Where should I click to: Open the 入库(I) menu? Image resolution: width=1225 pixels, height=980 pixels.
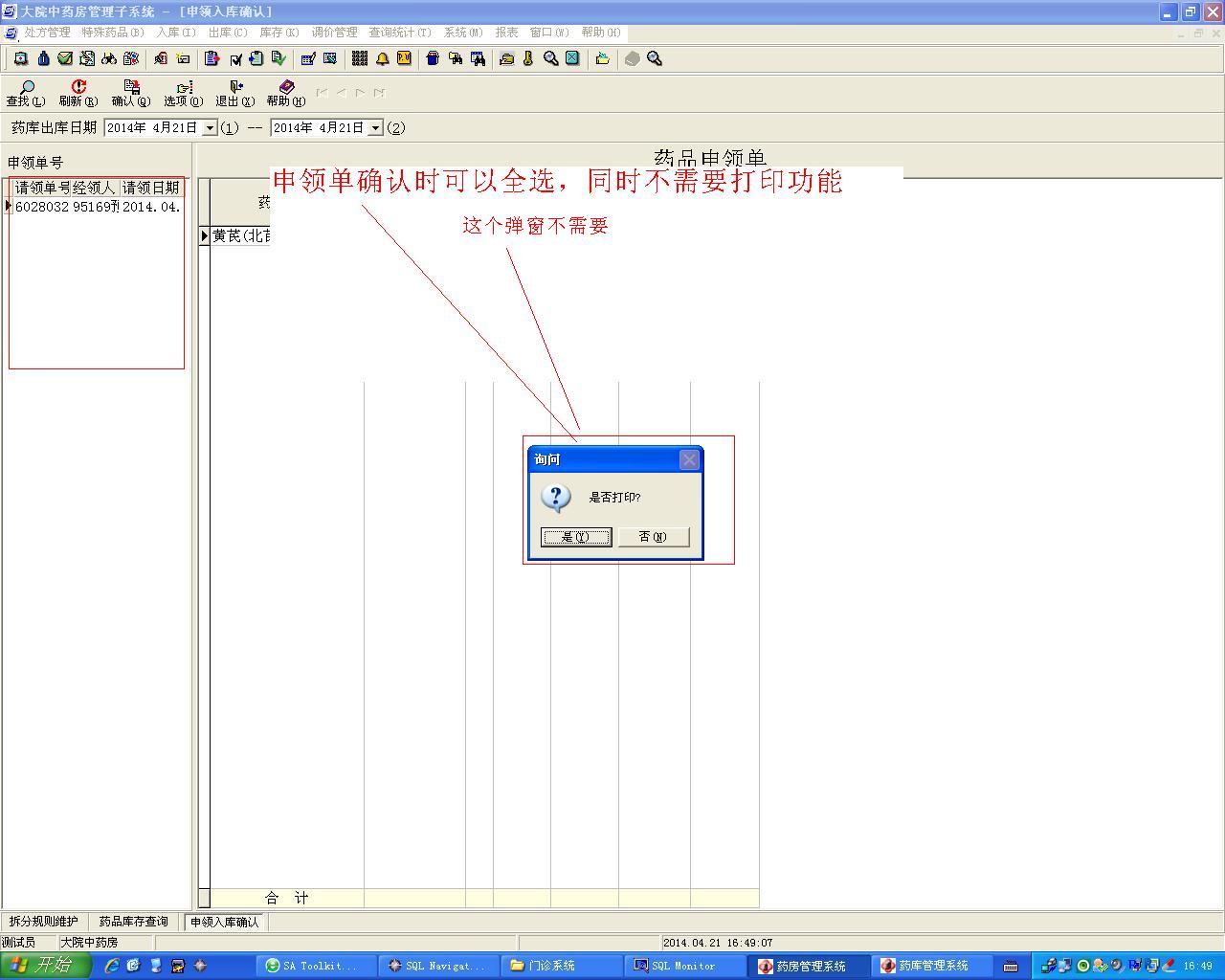click(x=176, y=33)
